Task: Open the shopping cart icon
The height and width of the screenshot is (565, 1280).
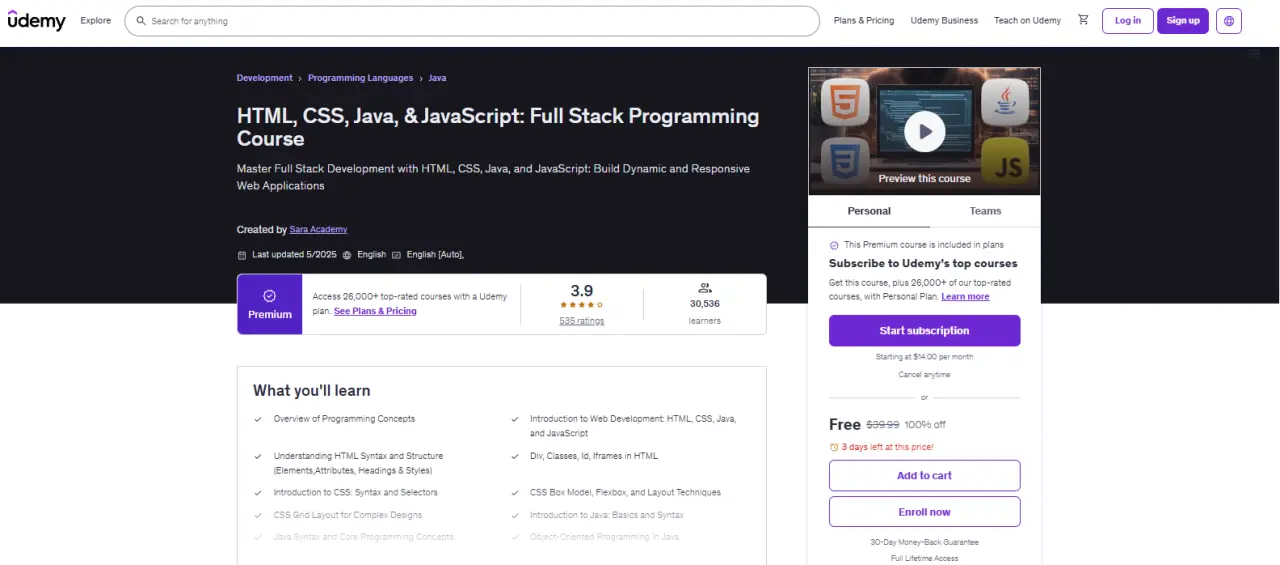Action: pos(1083,20)
